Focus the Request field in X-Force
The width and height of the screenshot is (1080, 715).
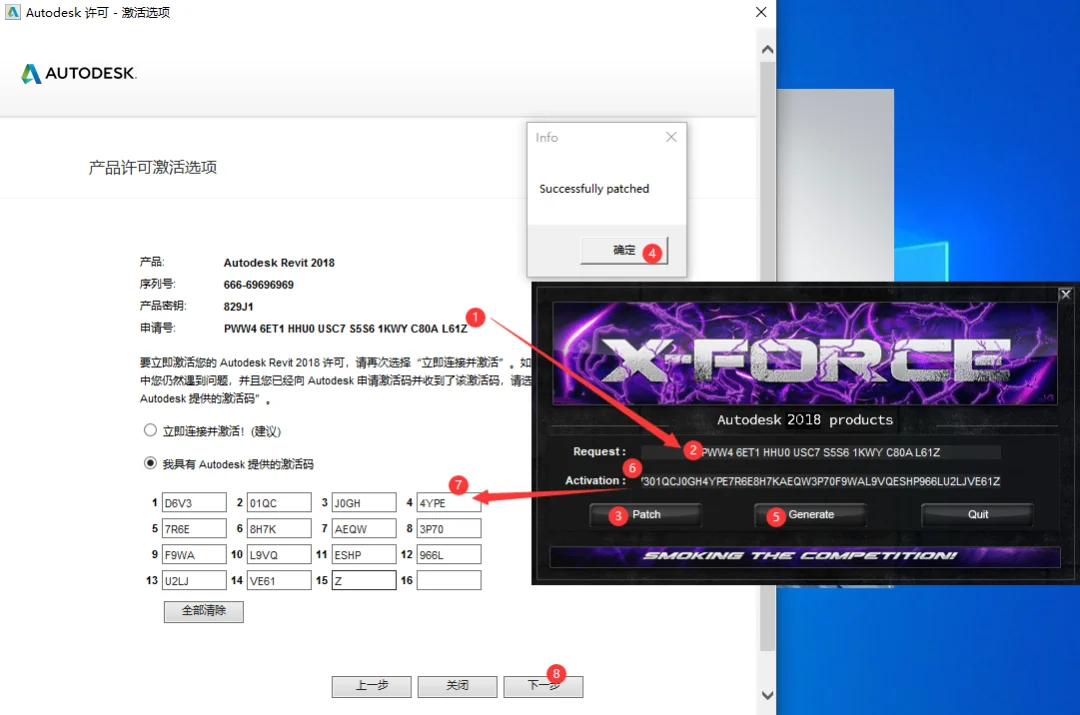821,452
